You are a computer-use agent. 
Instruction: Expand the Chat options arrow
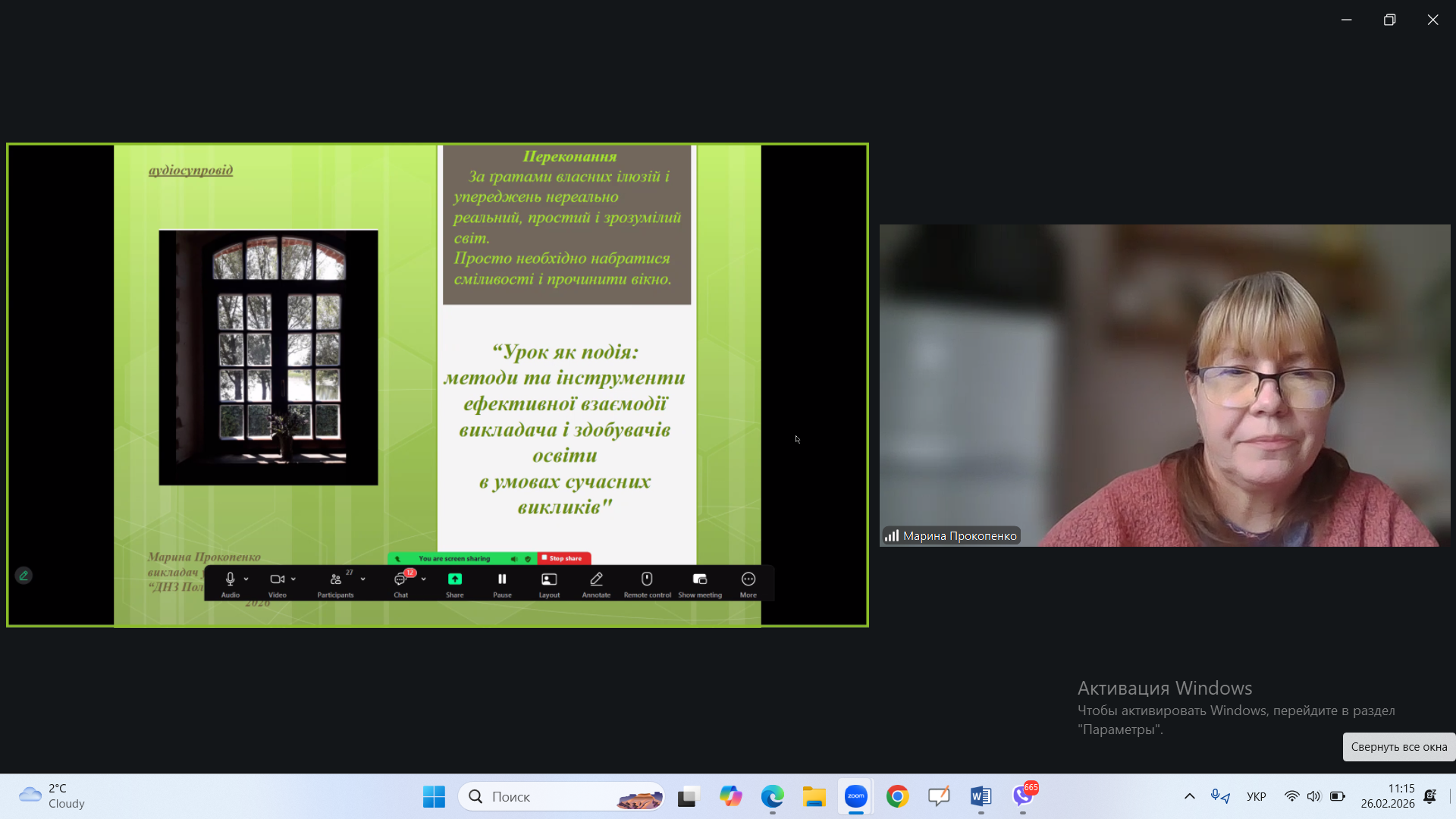click(x=424, y=579)
